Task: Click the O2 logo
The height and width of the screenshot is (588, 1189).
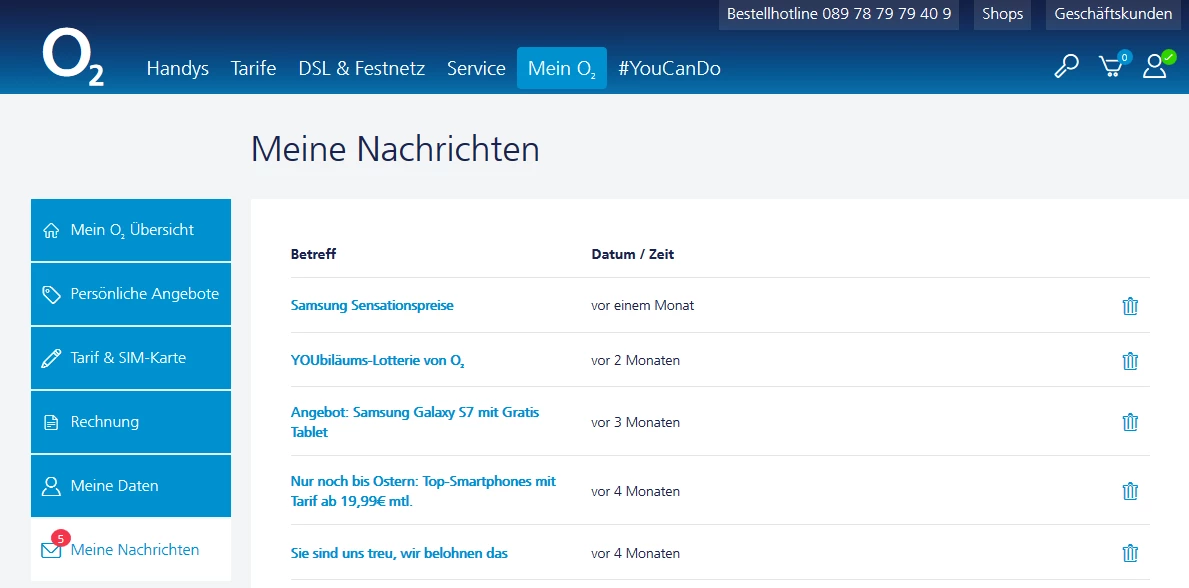Action: pos(72,58)
